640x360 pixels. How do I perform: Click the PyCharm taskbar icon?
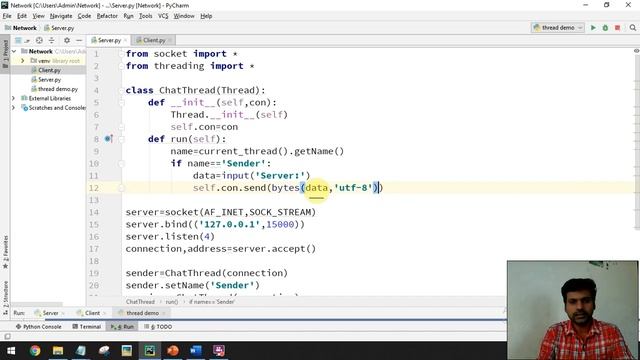click(x=149, y=351)
